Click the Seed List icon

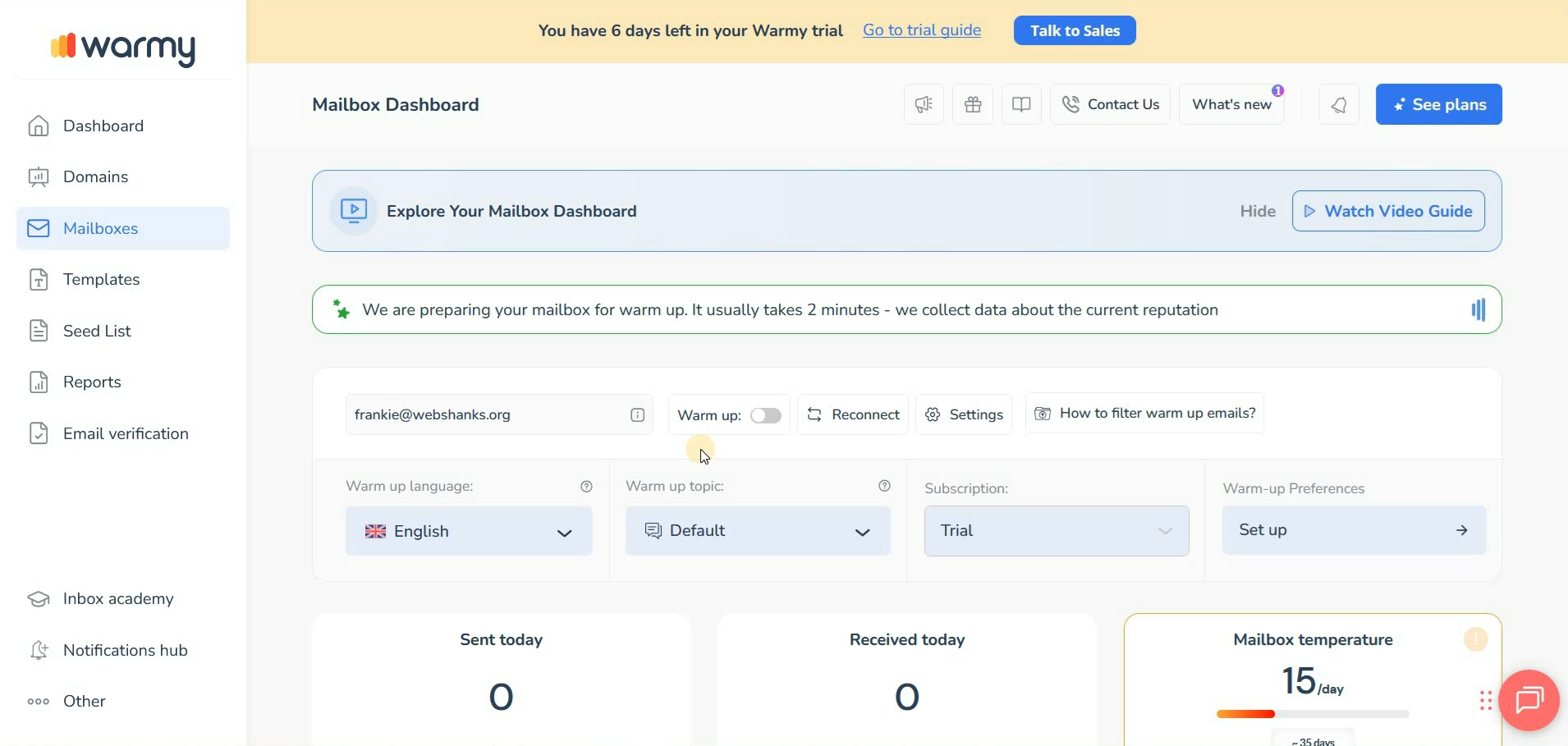pyautogui.click(x=39, y=331)
